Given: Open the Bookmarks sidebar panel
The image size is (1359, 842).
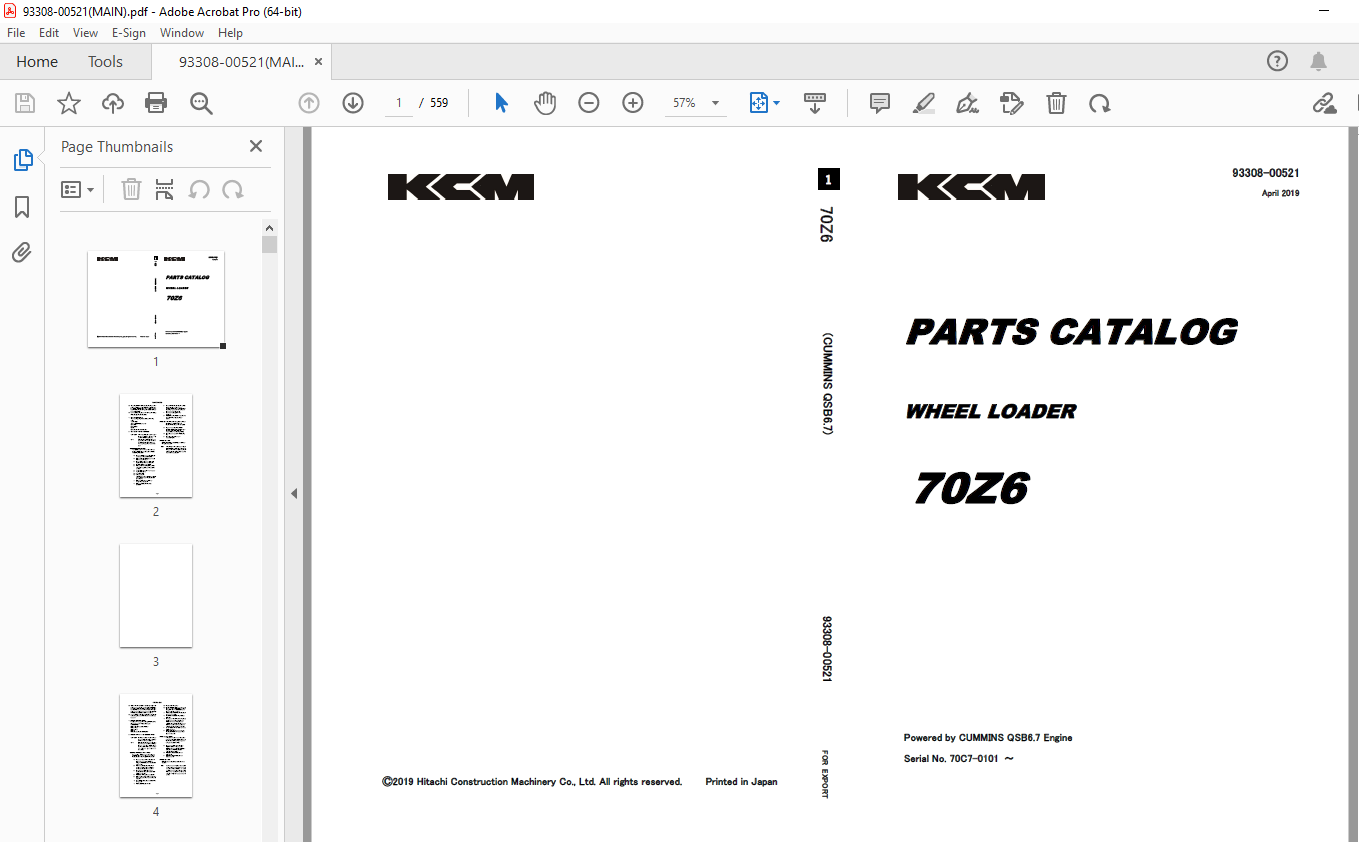Looking at the screenshot, I should (22, 207).
